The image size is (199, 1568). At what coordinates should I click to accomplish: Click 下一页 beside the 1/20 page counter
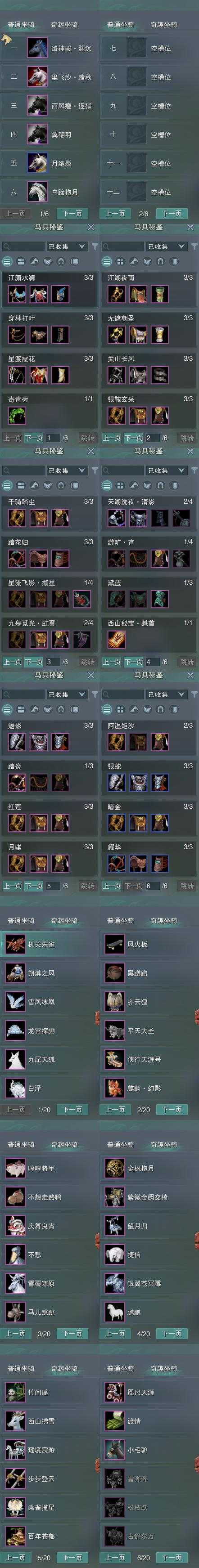(72, 1110)
